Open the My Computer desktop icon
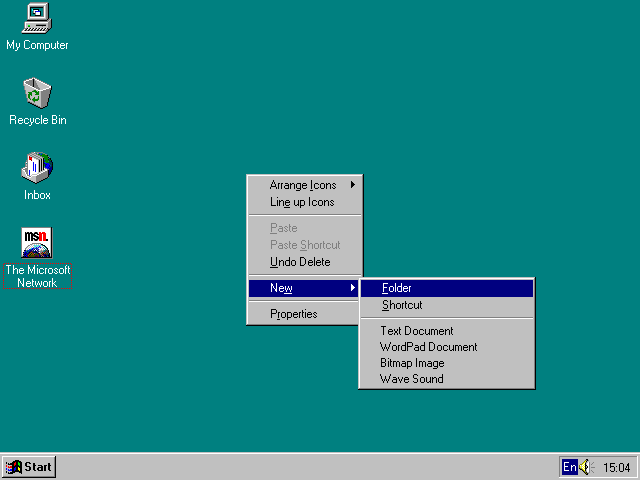The height and width of the screenshot is (480, 640). pyautogui.click(x=37, y=19)
